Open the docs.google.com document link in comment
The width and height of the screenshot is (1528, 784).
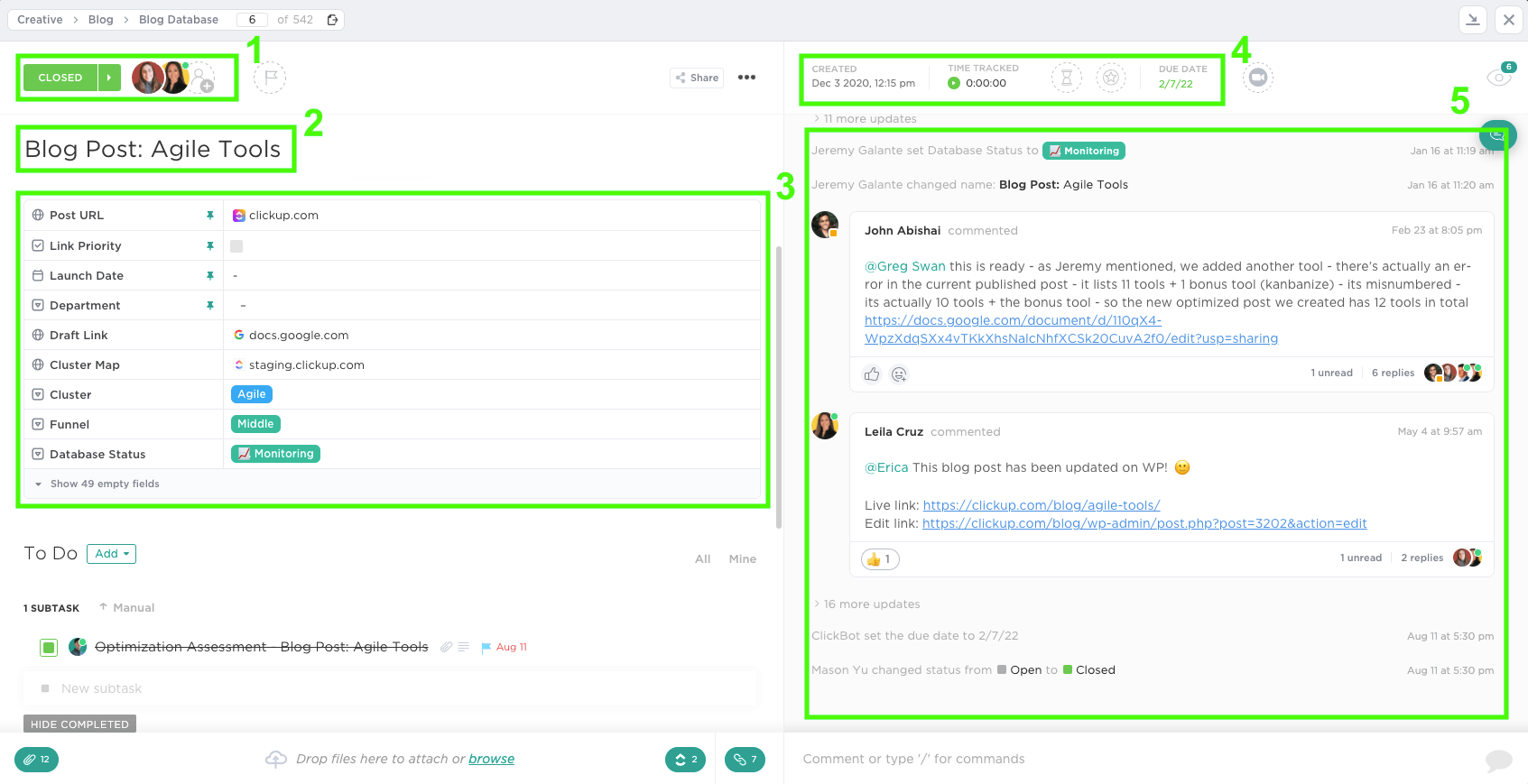point(1071,329)
